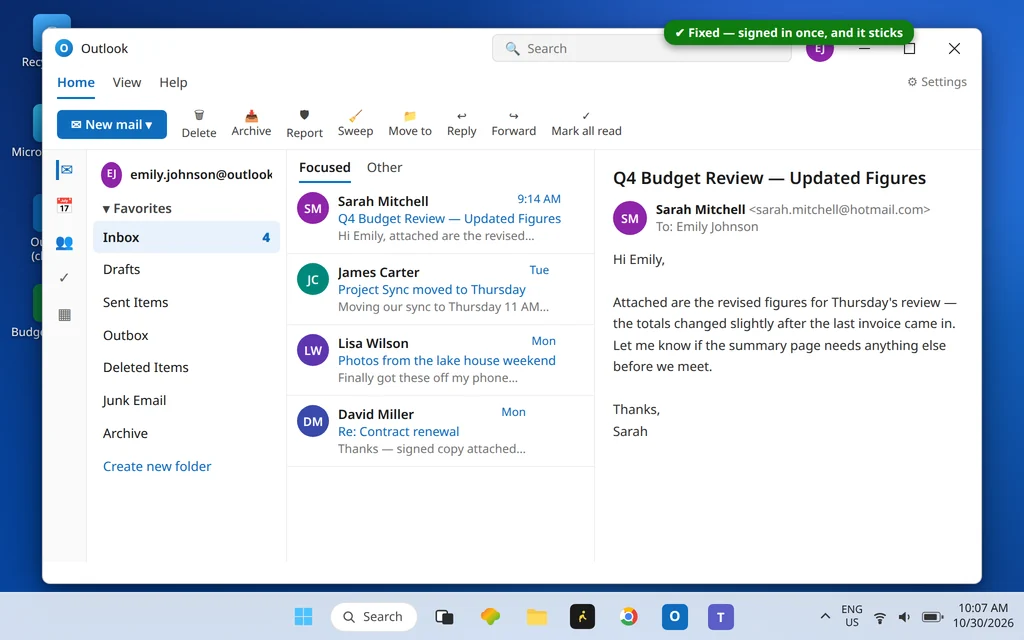Screen dimensions: 1024x640
Task: Click the Outlook taskbar icon
Action: tap(675, 616)
